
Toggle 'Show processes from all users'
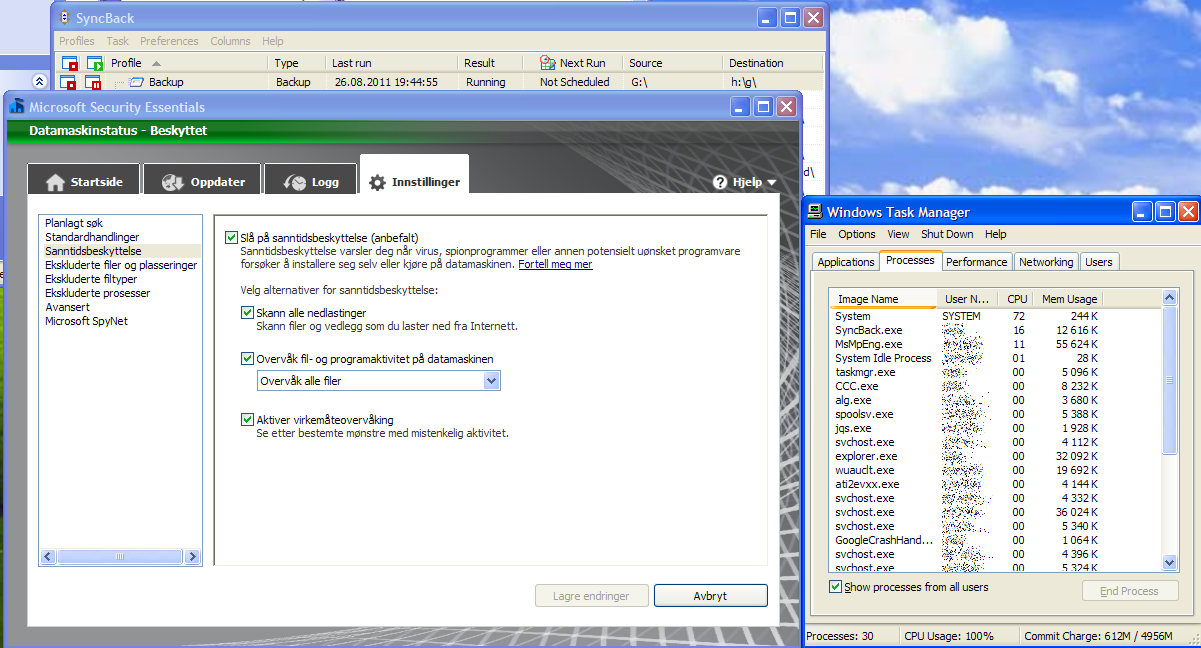click(835, 587)
